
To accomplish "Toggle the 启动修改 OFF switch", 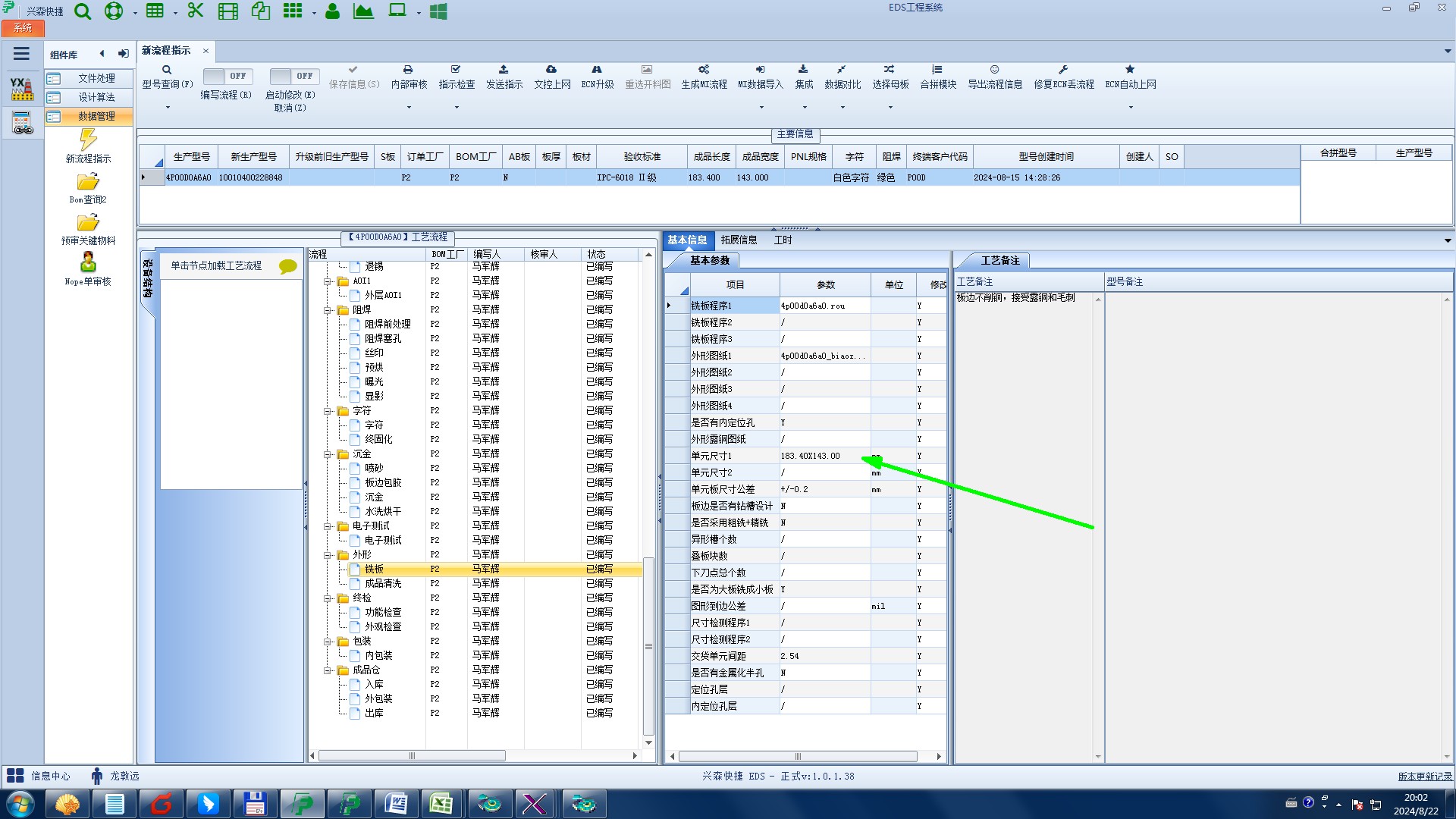I will [293, 76].
